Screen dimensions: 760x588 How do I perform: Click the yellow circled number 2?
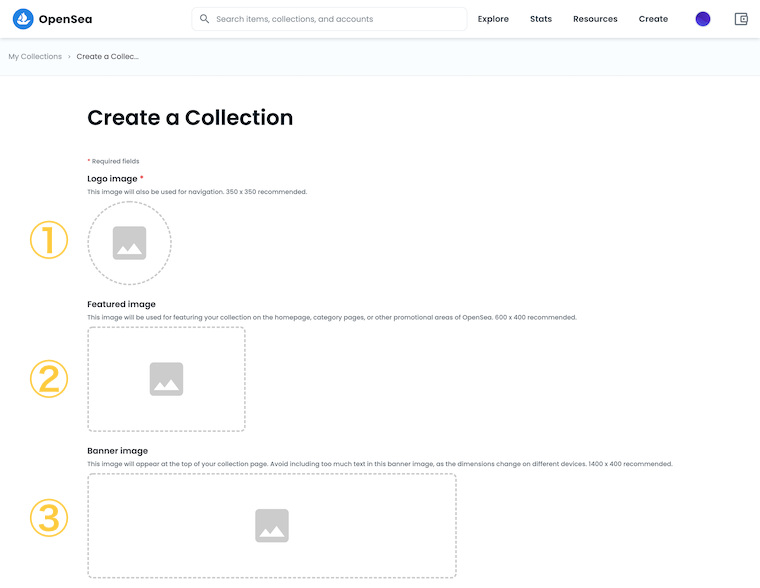[48, 379]
